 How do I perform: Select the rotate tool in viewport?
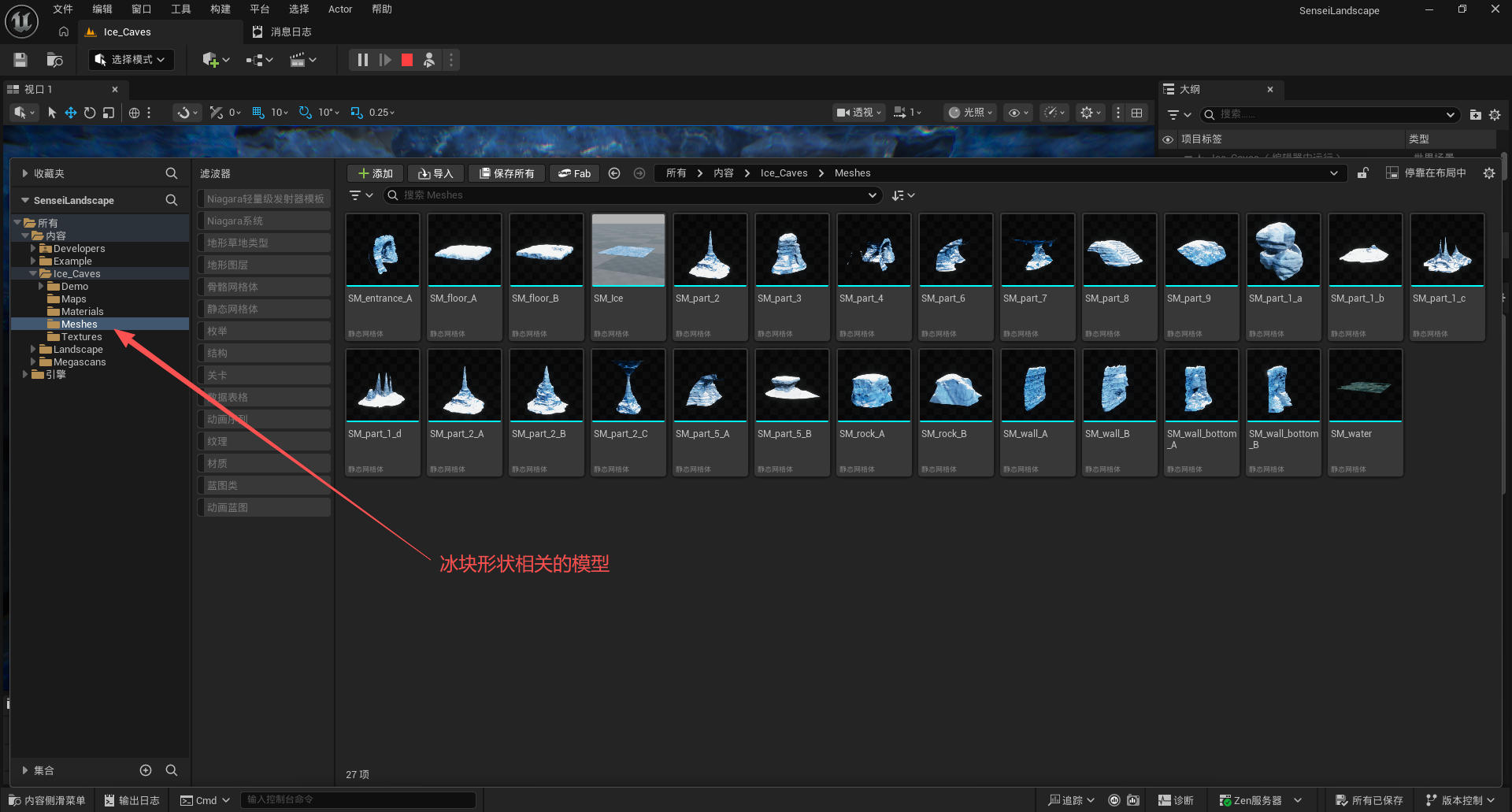coord(90,113)
